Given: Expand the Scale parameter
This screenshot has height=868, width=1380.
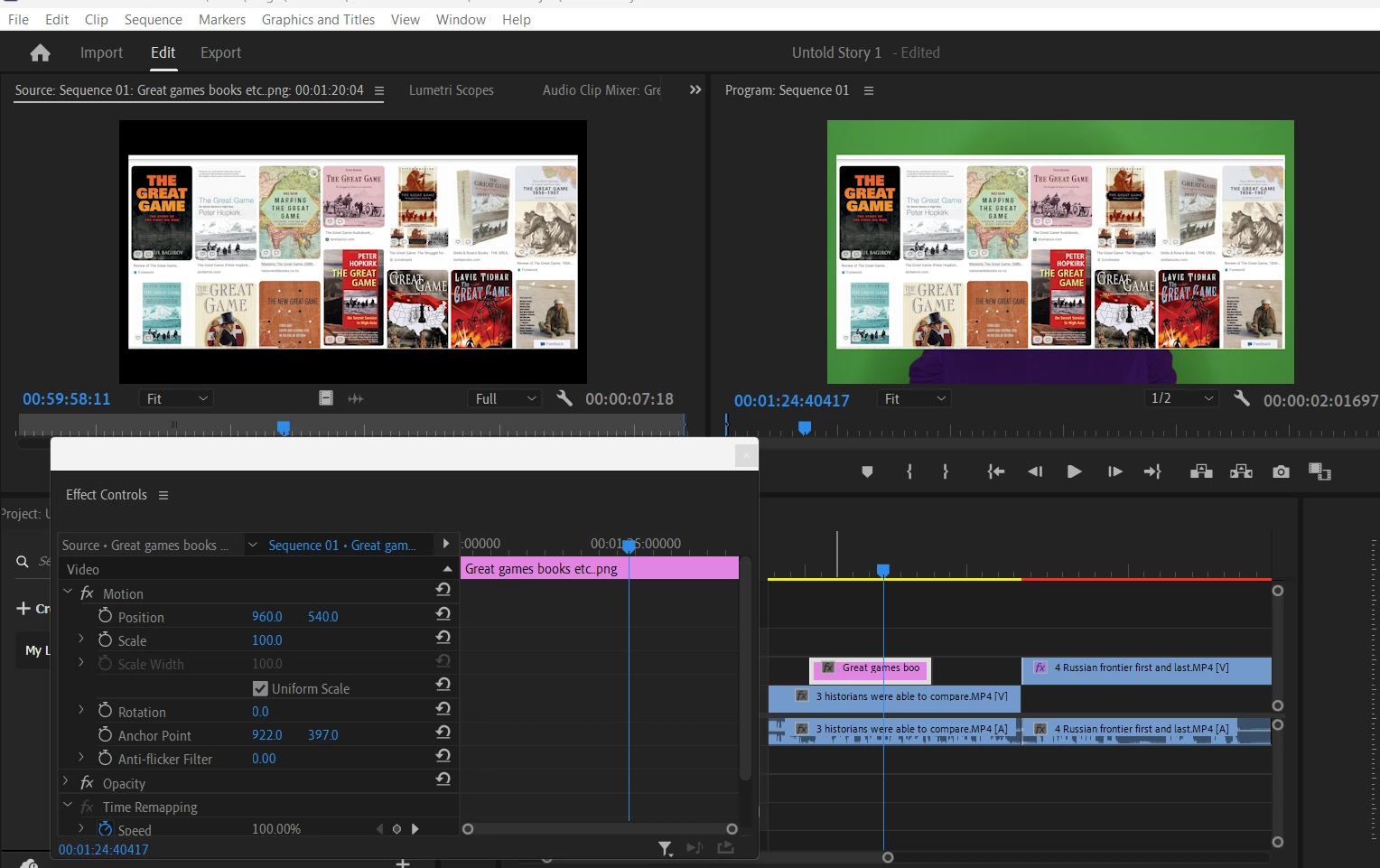Looking at the screenshot, I should click(81, 639).
